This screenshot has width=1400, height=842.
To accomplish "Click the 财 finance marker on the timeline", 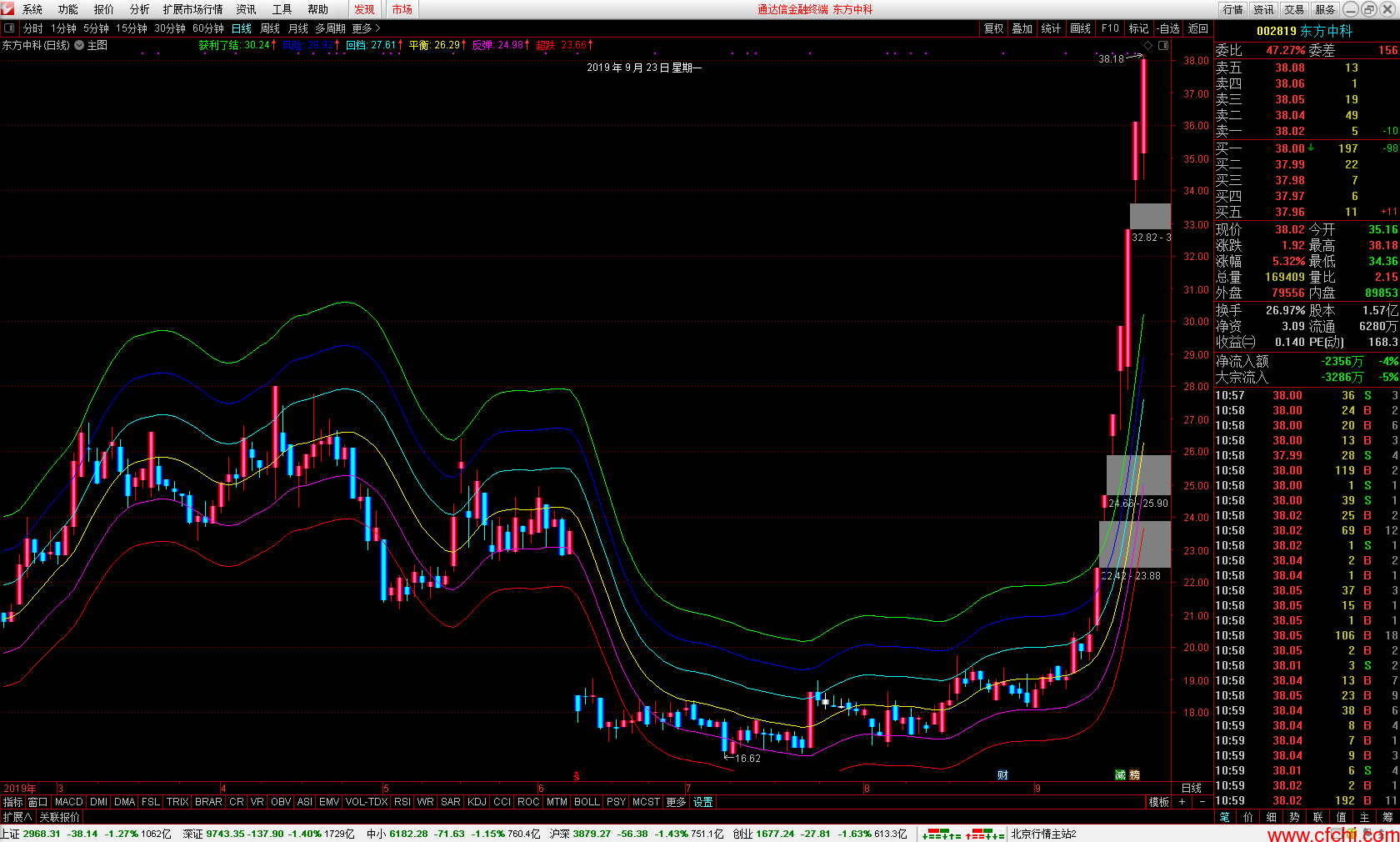I will point(1003,774).
